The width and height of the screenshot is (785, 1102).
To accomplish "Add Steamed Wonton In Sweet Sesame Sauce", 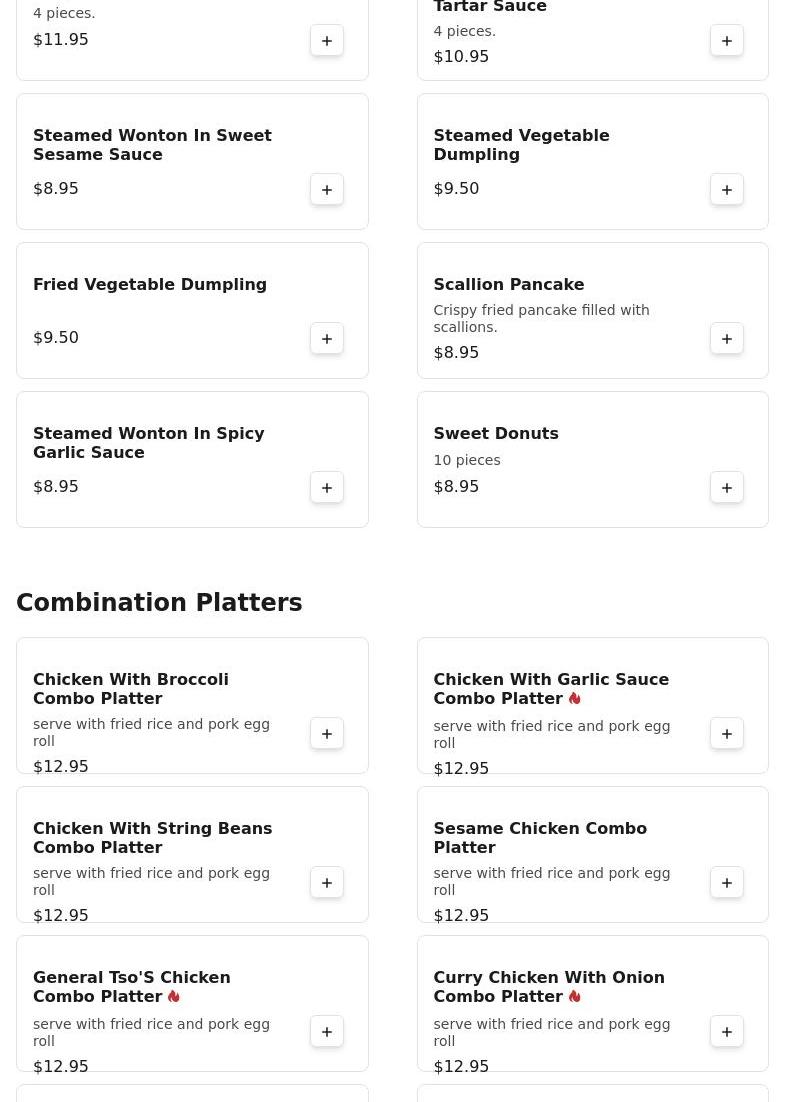I will coord(327,189).
